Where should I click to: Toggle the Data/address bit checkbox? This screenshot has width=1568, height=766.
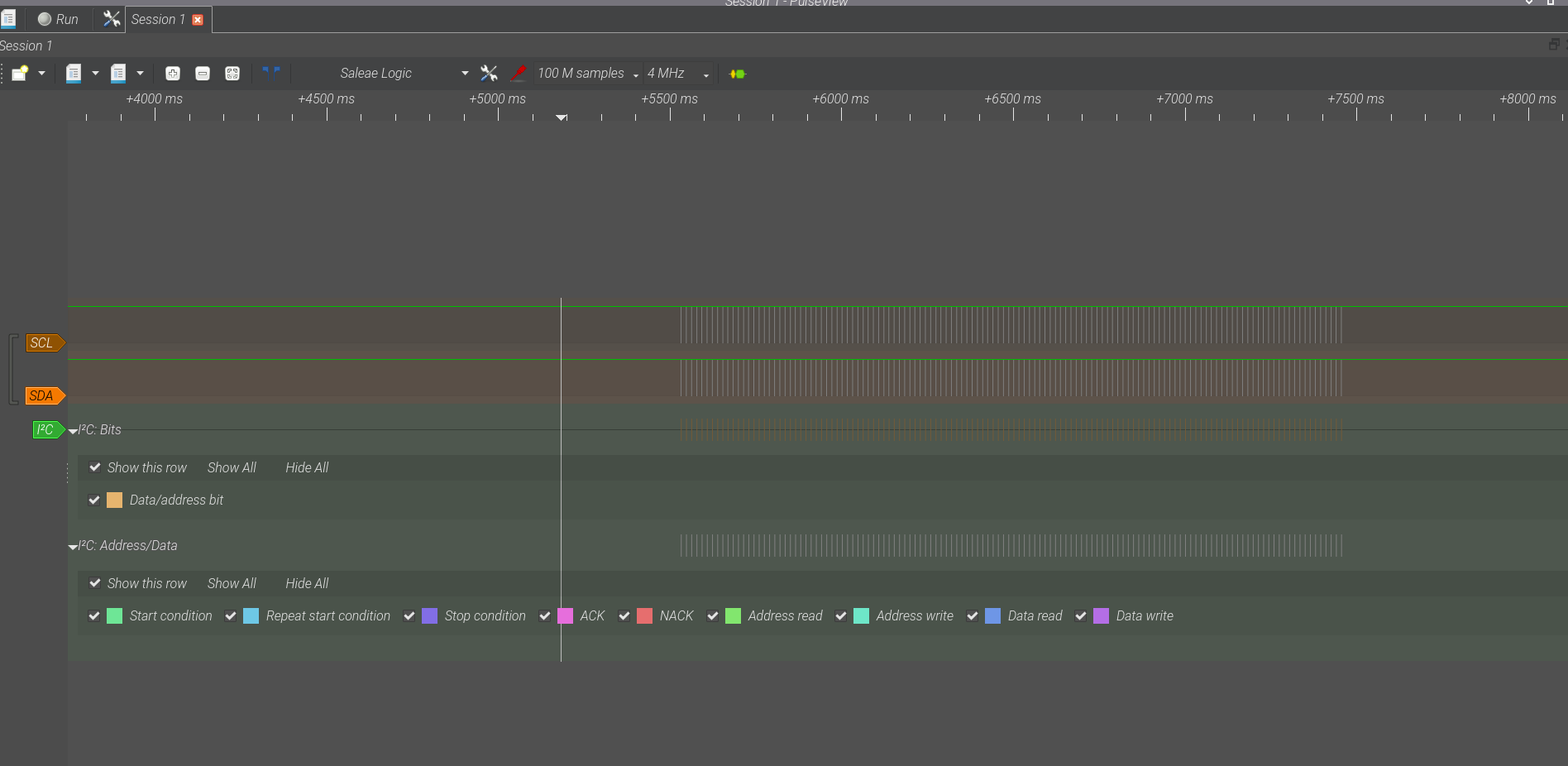94,500
